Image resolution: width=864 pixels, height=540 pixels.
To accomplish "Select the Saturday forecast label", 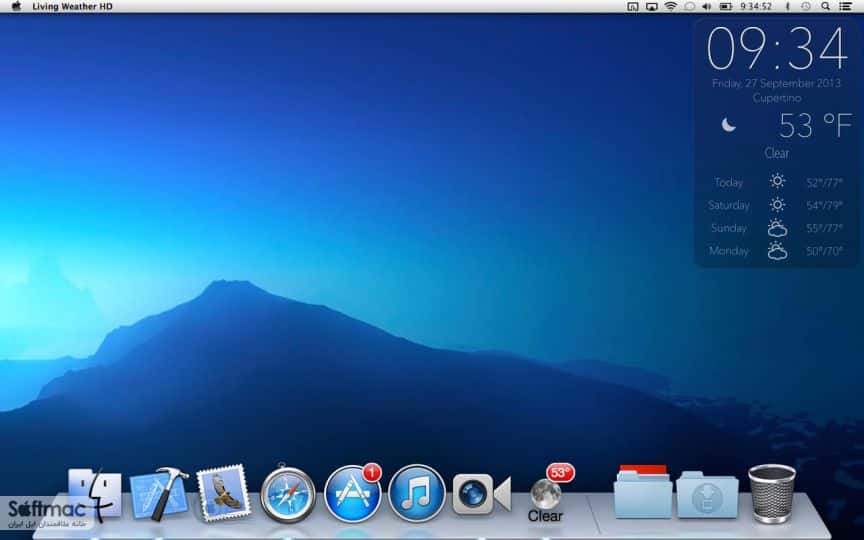I will click(x=728, y=205).
